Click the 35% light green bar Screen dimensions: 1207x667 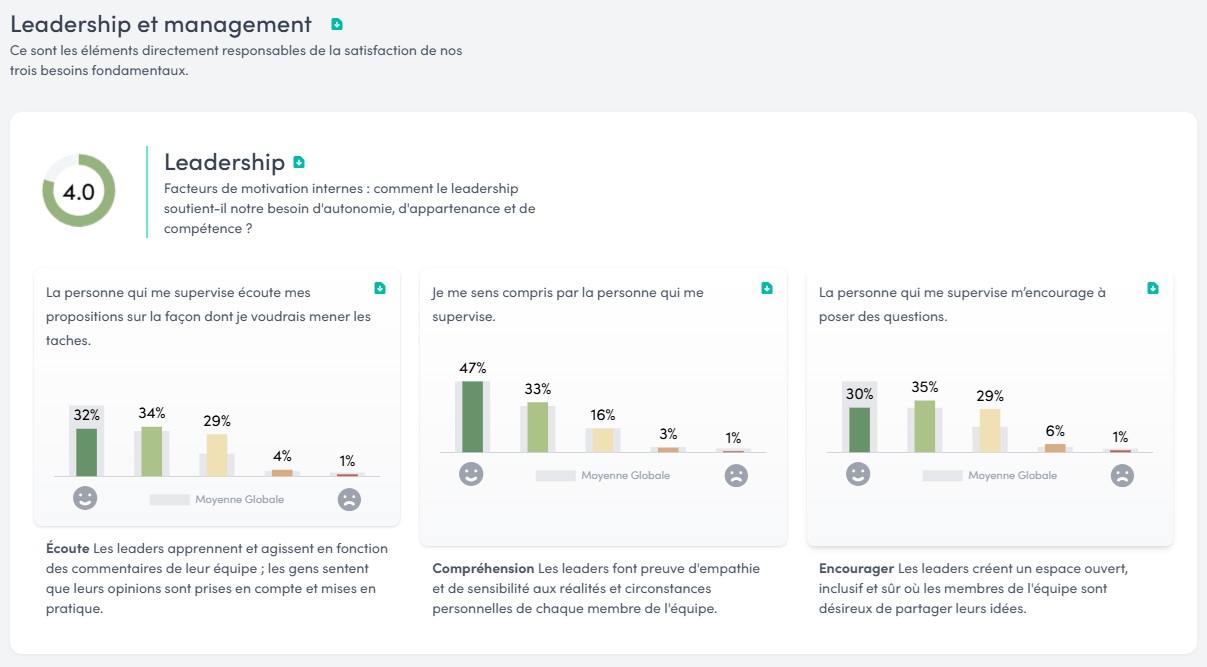(925, 426)
